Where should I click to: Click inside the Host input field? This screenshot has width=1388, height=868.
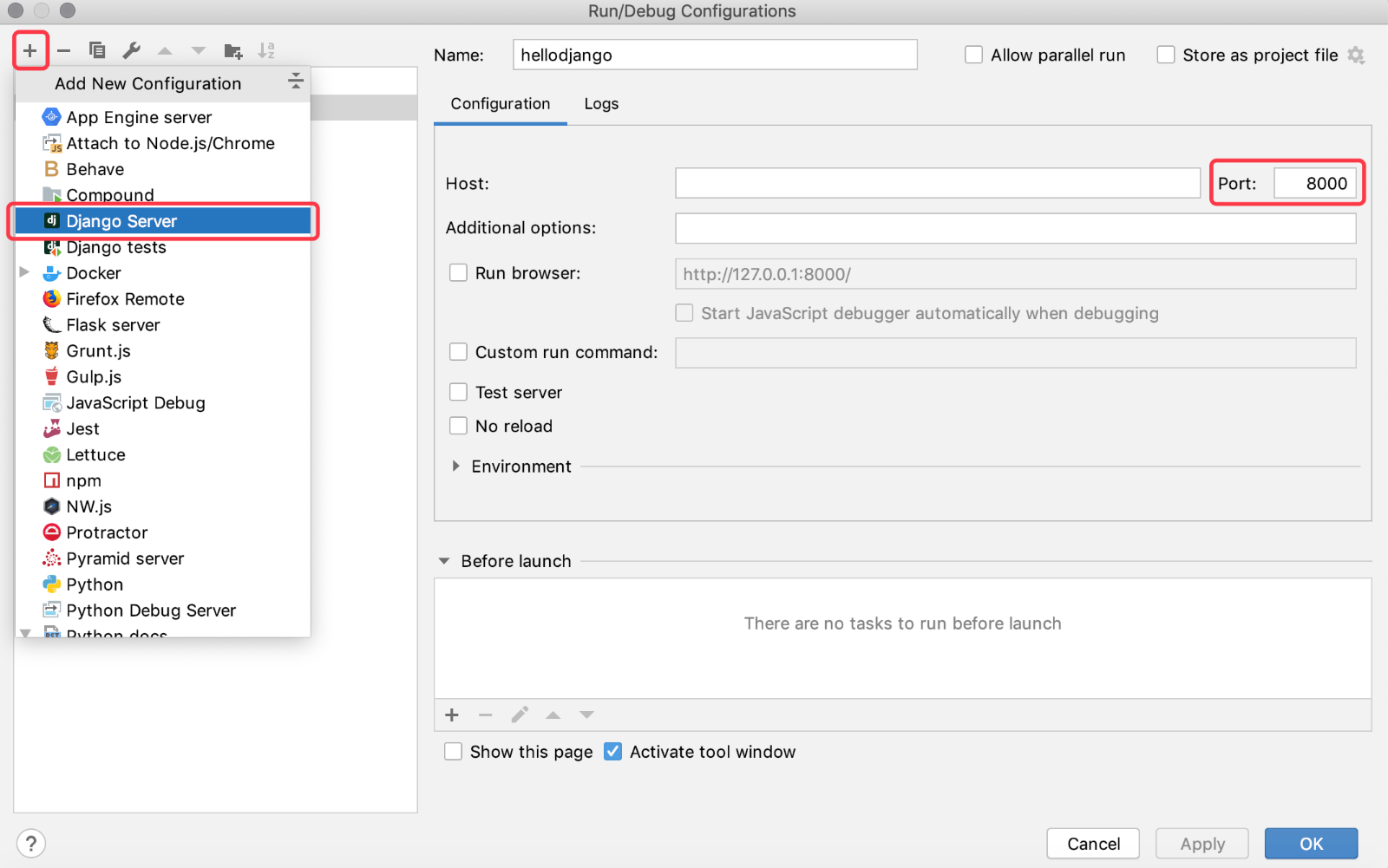tap(937, 184)
